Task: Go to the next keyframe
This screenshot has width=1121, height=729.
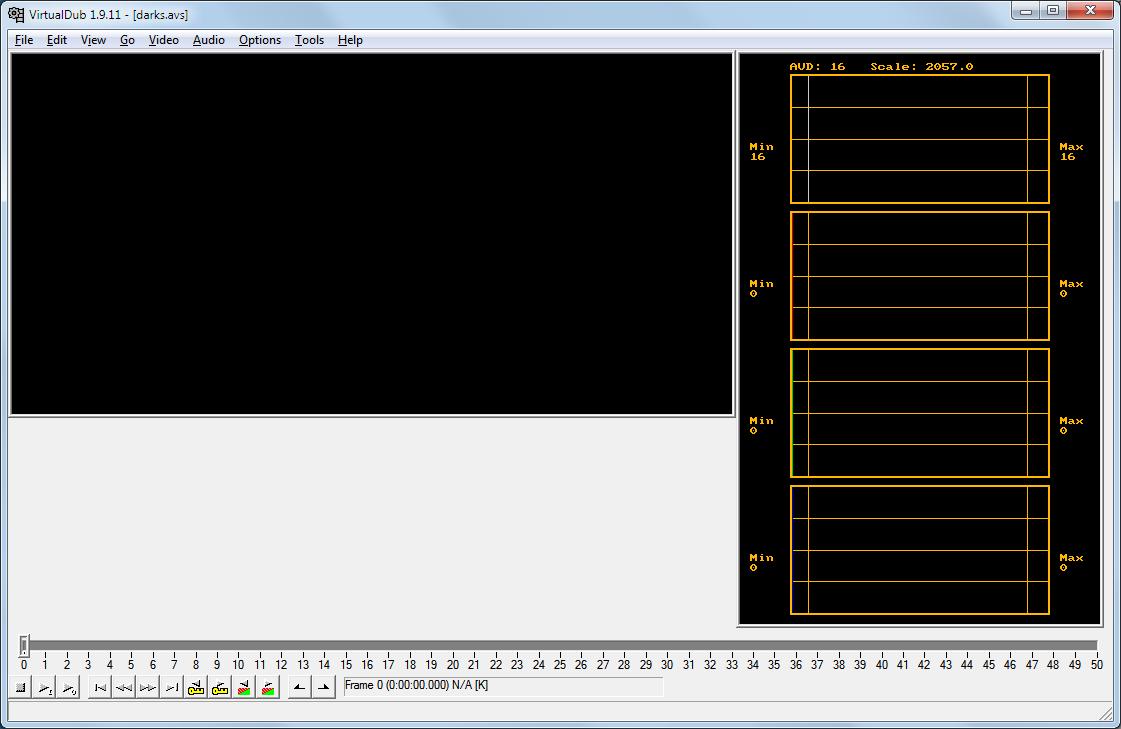Action: coord(220,688)
